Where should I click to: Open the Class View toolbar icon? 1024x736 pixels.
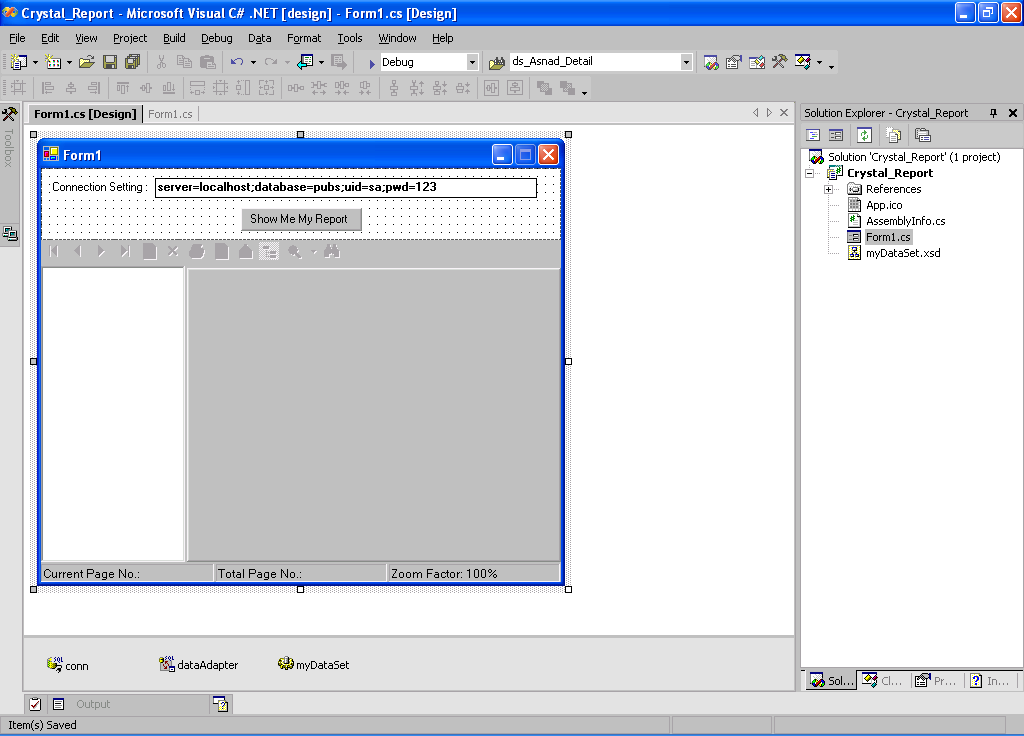[803, 62]
